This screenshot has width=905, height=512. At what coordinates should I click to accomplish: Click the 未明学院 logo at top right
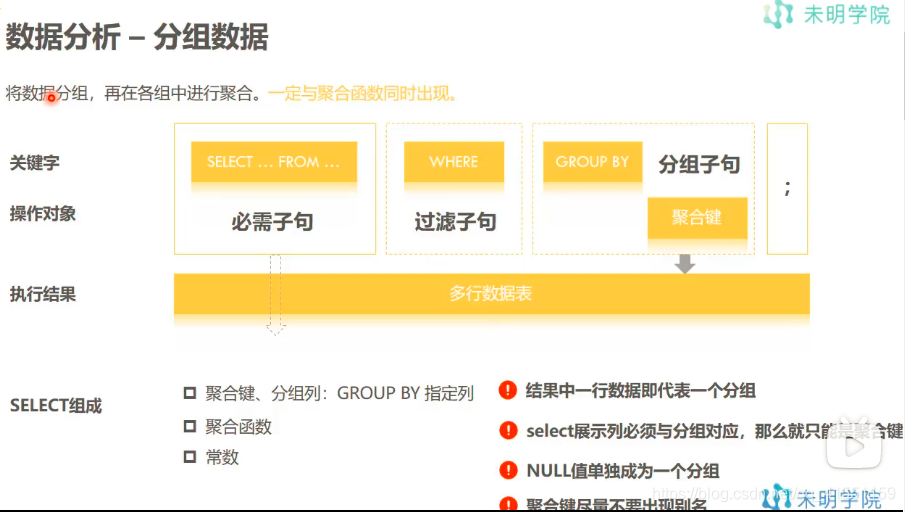827,14
